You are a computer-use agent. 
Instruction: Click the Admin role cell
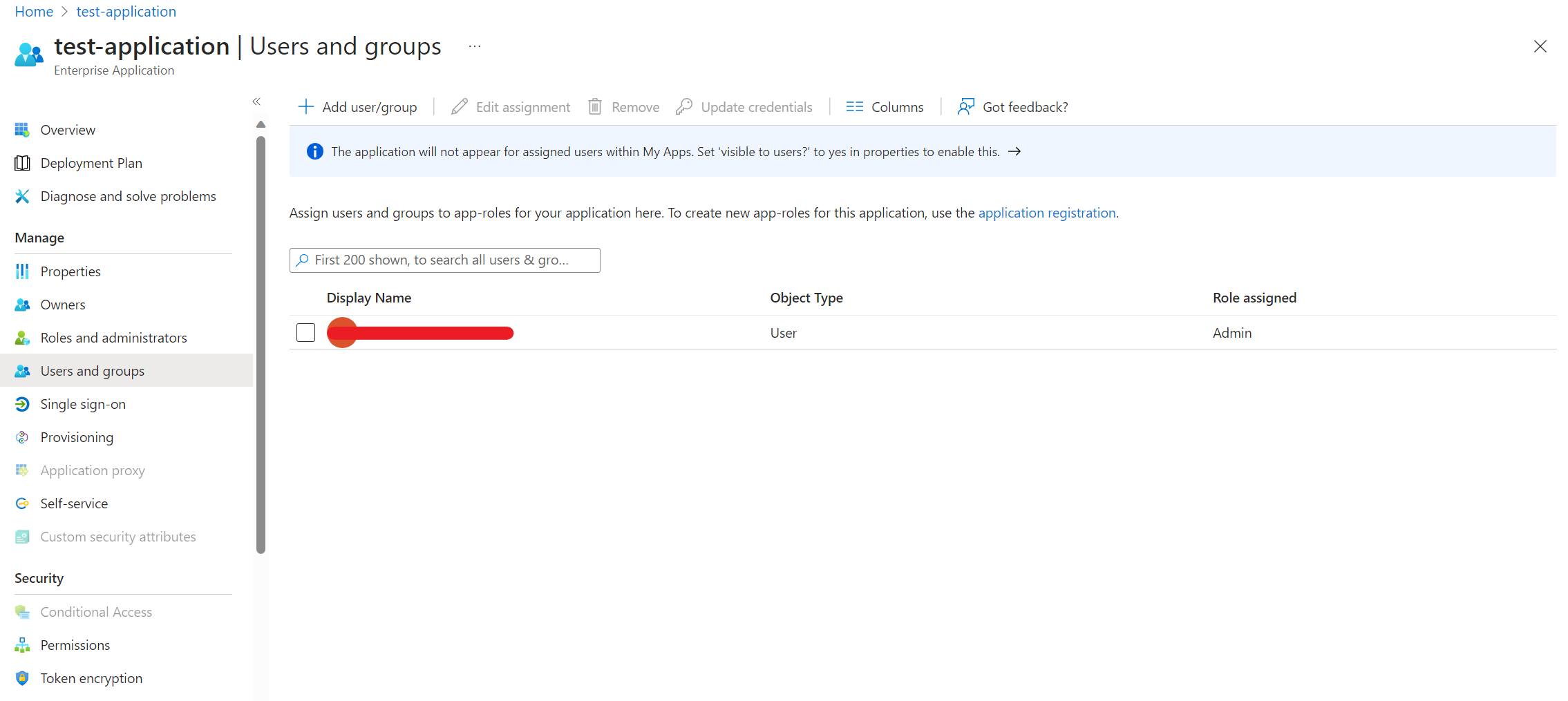(x=1232, y=333)
